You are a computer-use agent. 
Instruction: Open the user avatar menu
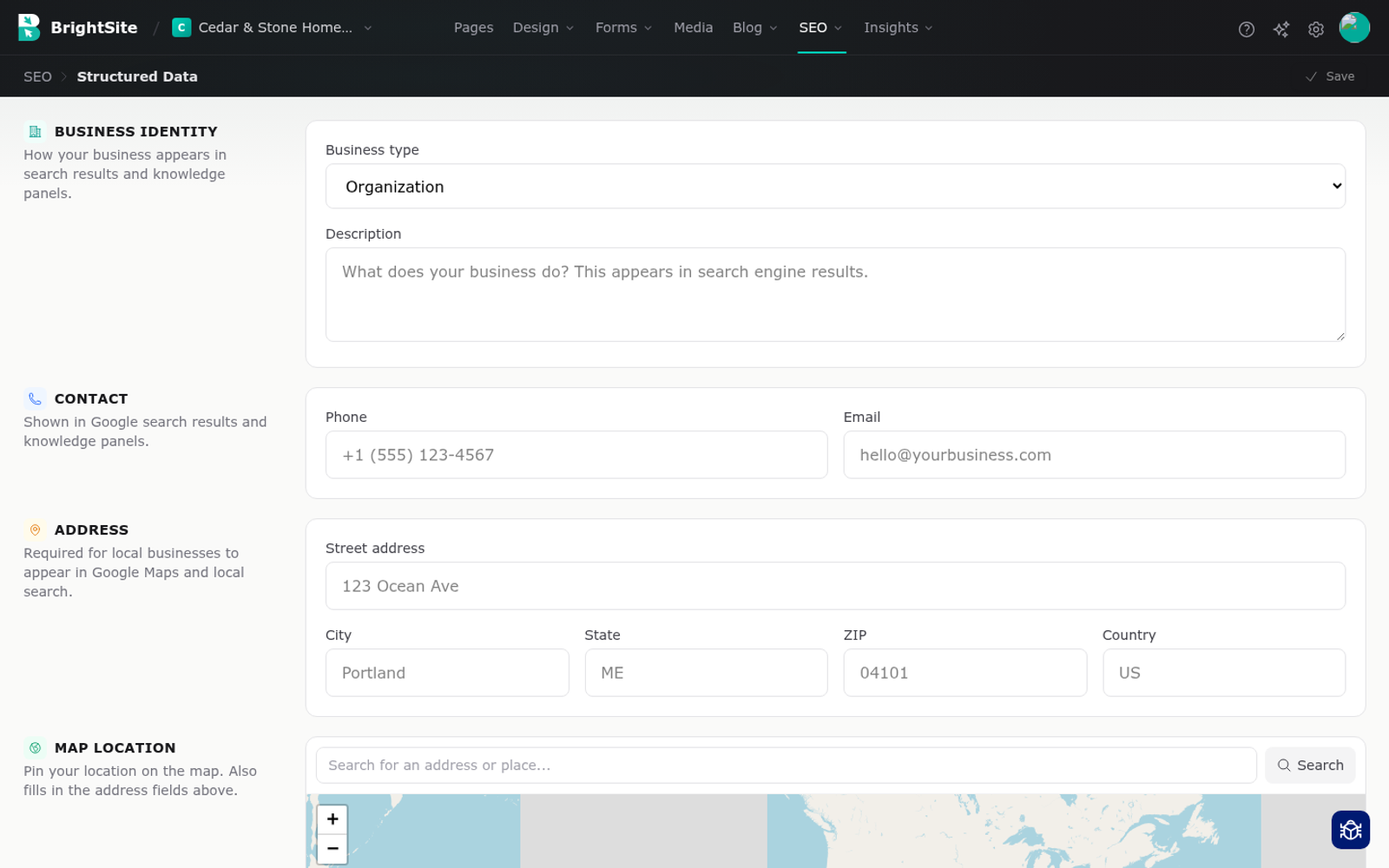tap(1354, 28)
